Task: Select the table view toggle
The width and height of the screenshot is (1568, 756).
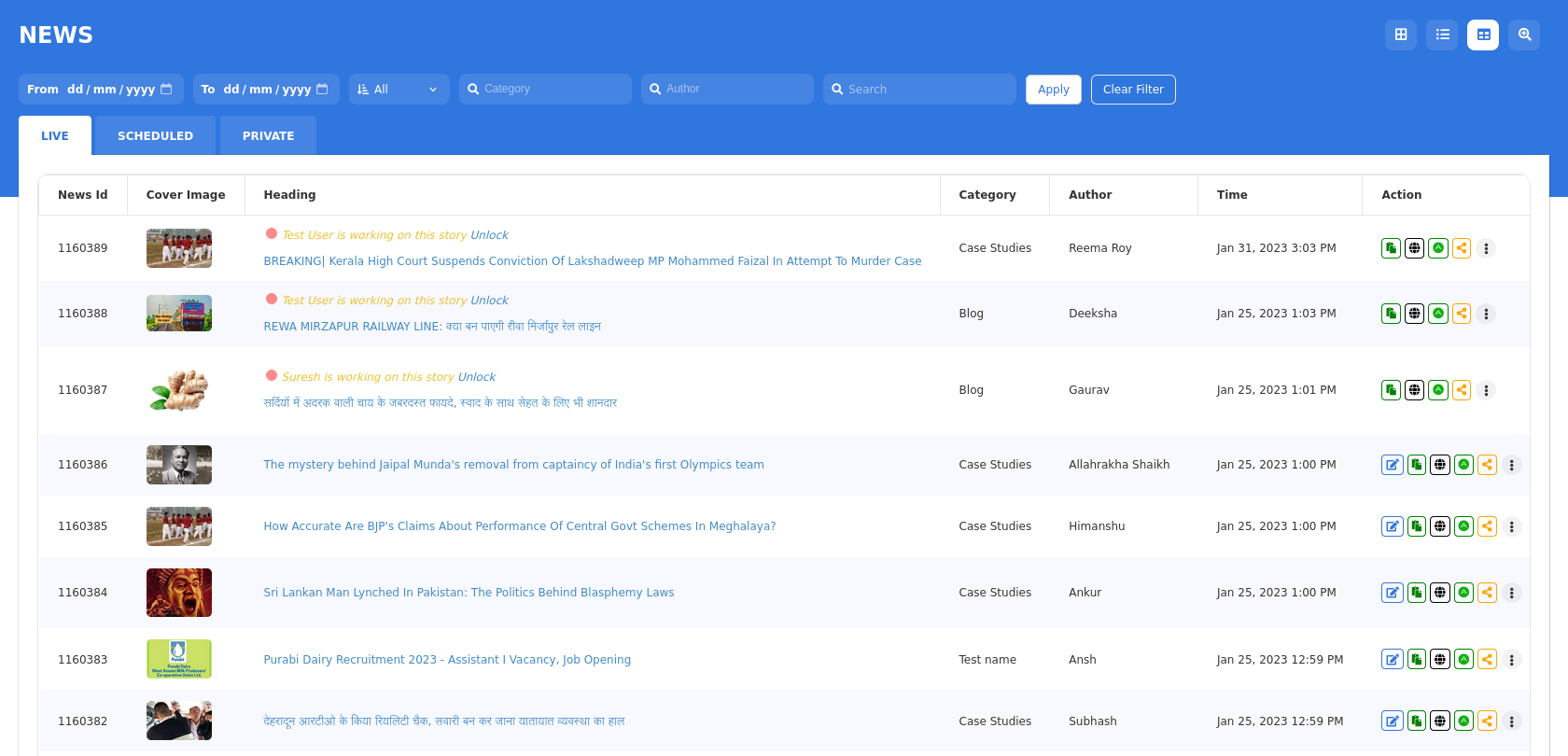Action: pyautogui.click(x=1483, y=35)
